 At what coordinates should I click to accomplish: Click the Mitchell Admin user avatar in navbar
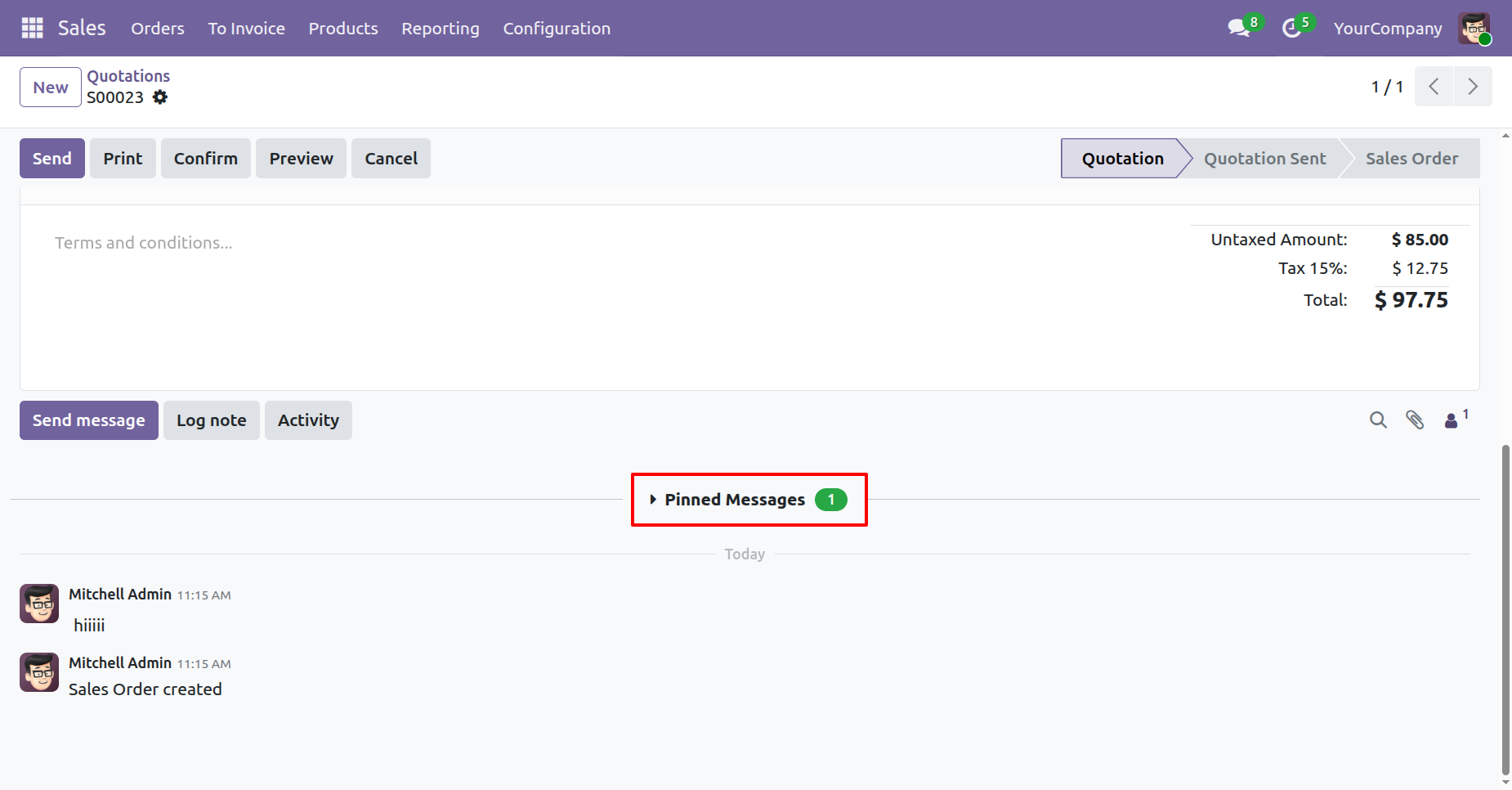click(x=1474, y=29)
